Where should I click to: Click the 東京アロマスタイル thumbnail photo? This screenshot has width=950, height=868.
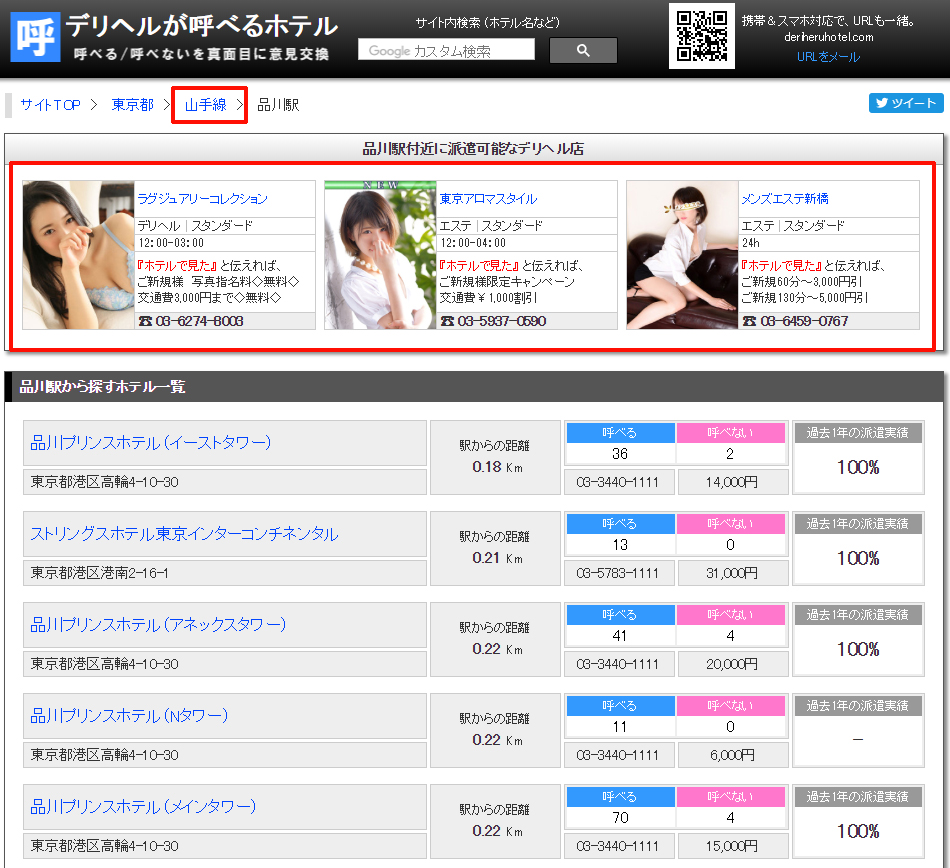[x=380, y=255]
